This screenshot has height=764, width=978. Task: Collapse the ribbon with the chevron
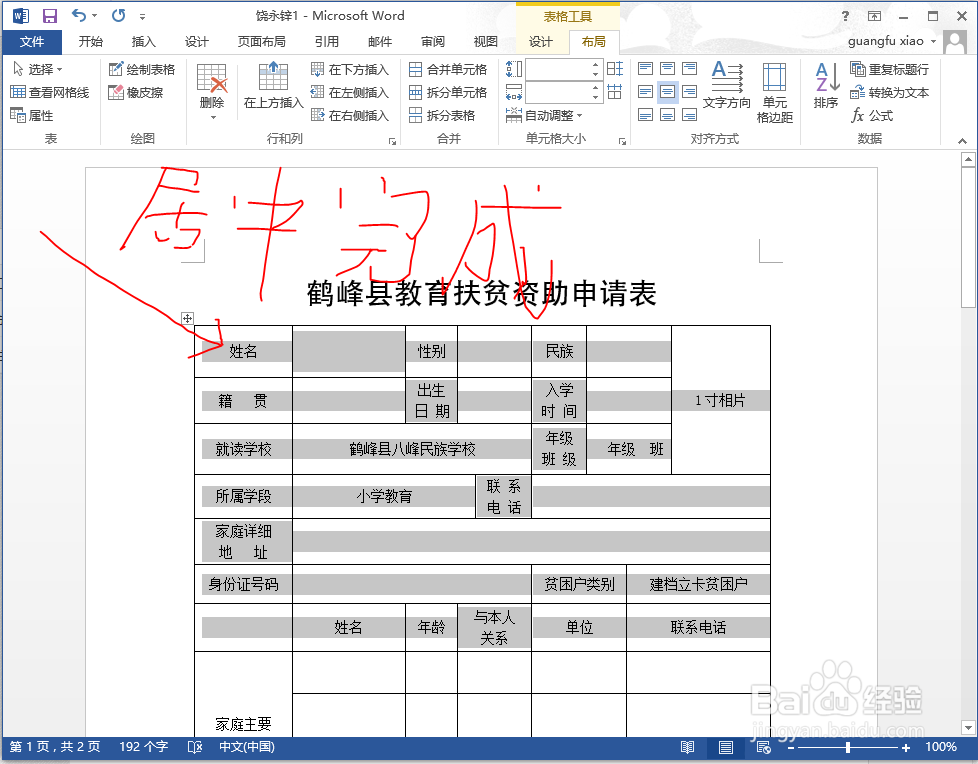(962, 142)
